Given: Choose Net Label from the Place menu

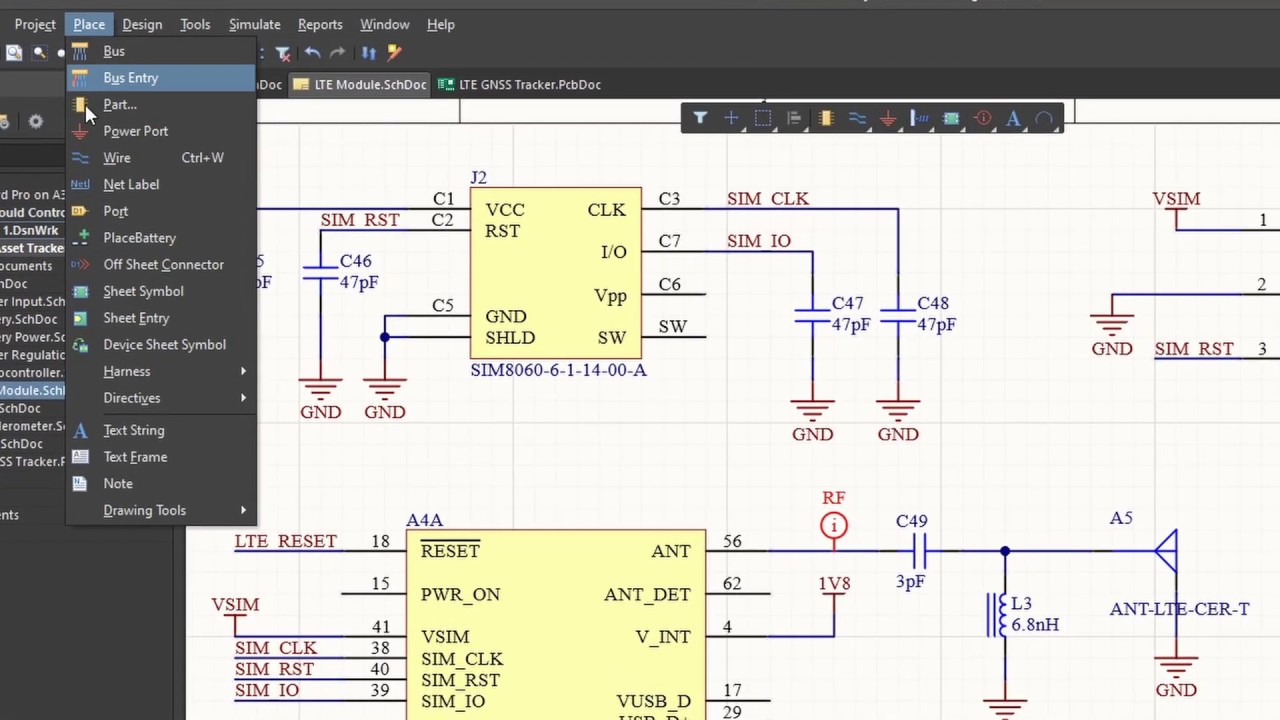Looking at the screenshot, I should [131, 184].
